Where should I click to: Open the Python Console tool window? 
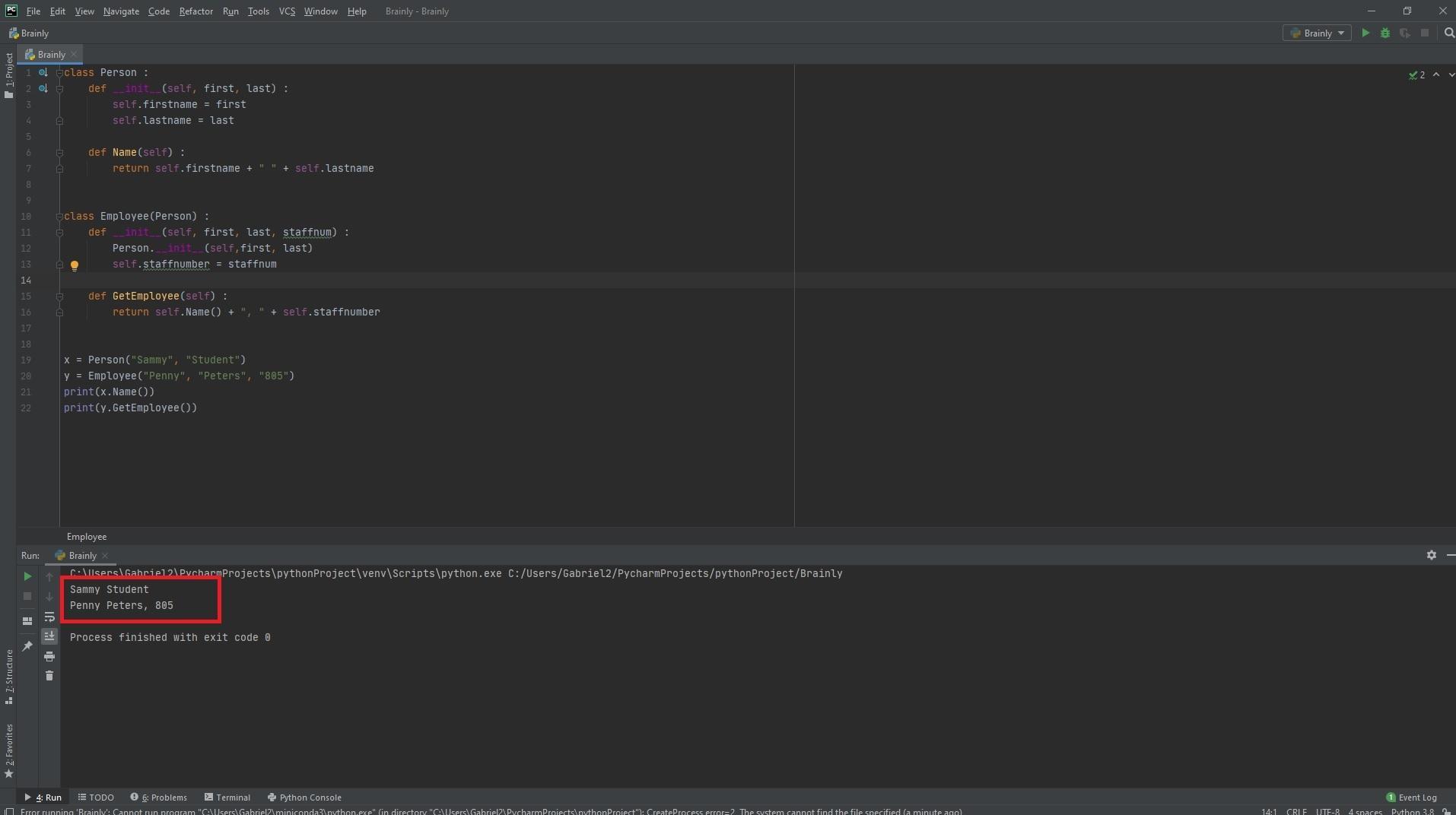304,798
